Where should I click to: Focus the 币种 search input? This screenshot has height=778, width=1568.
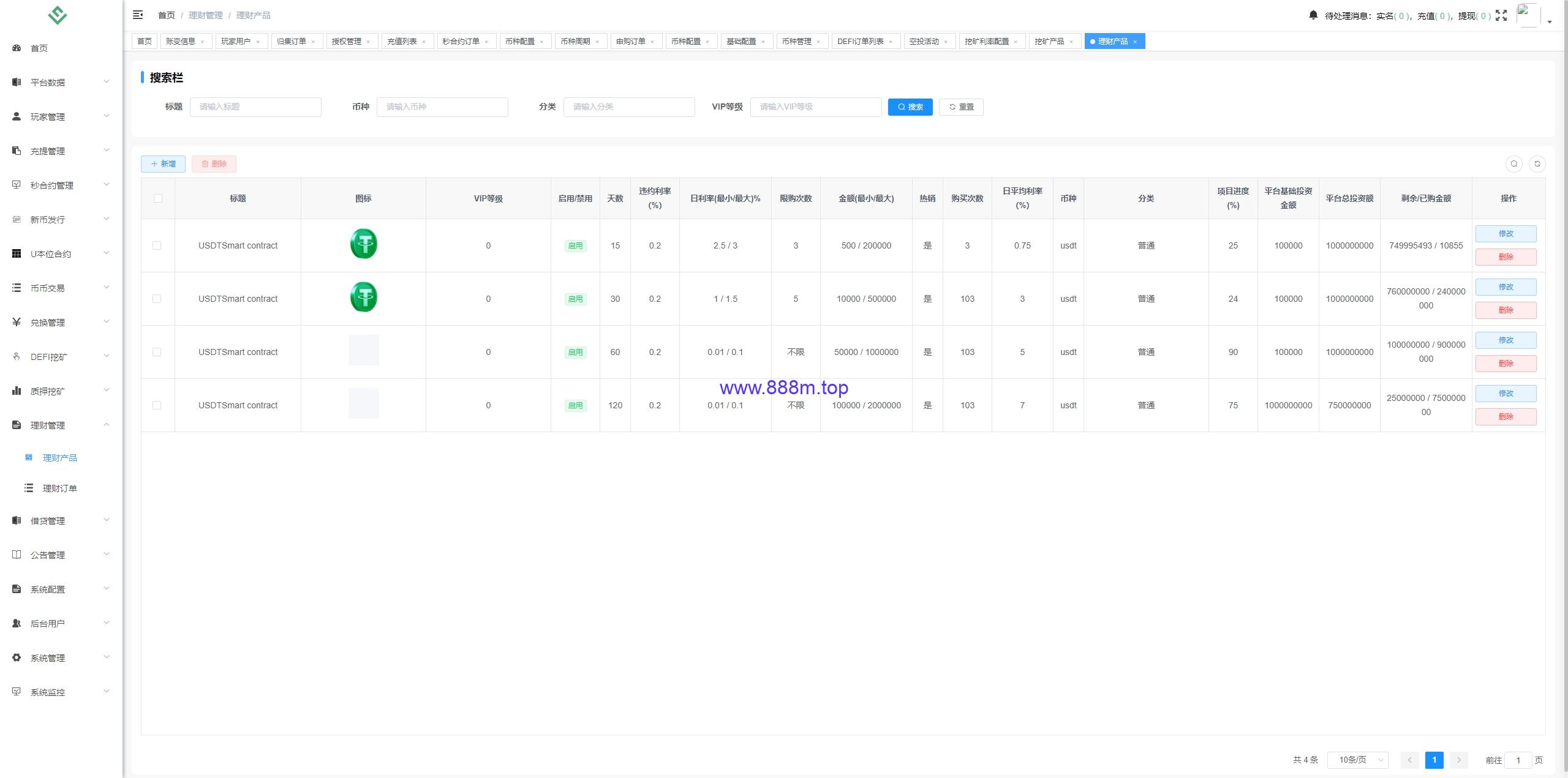click(442, 107)
